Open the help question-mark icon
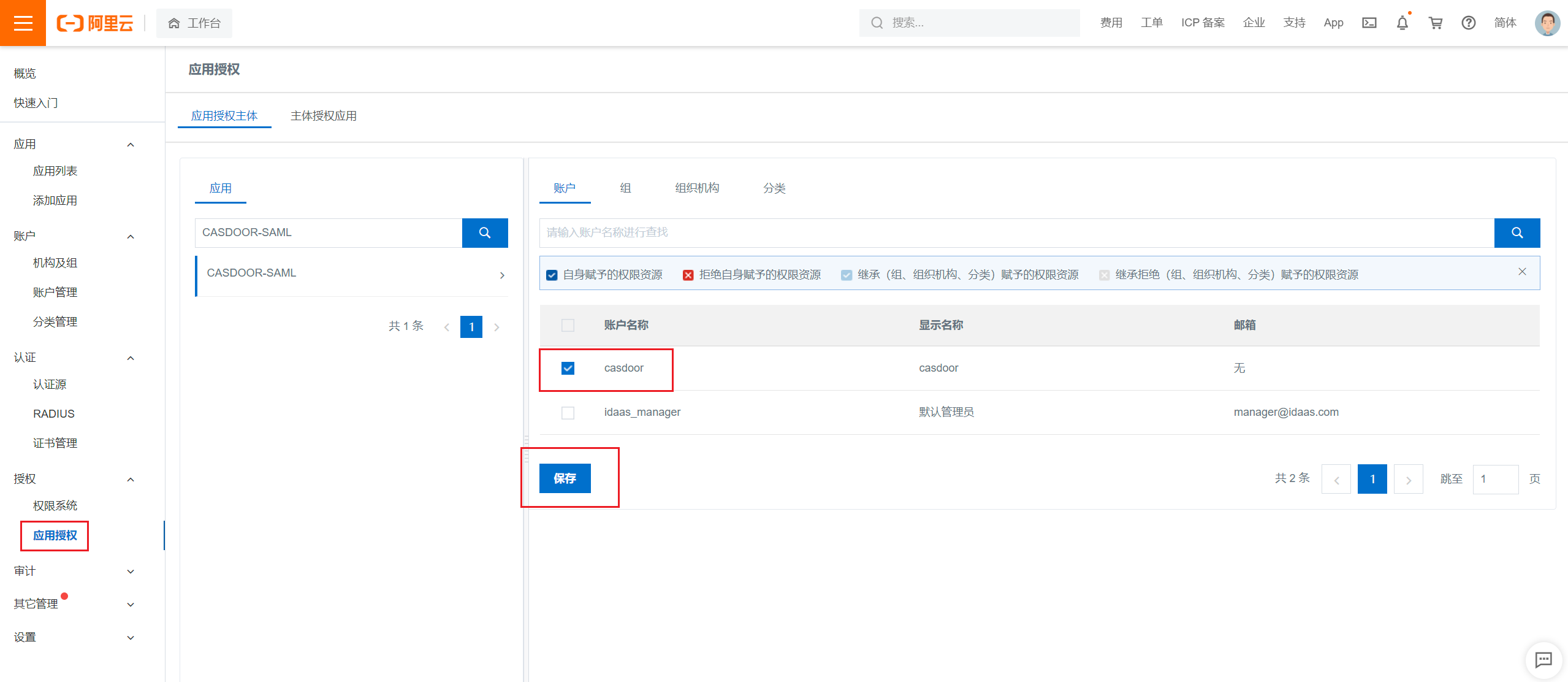The height and width of the screenshot is (682, 1568). [x=1468, y=23]
